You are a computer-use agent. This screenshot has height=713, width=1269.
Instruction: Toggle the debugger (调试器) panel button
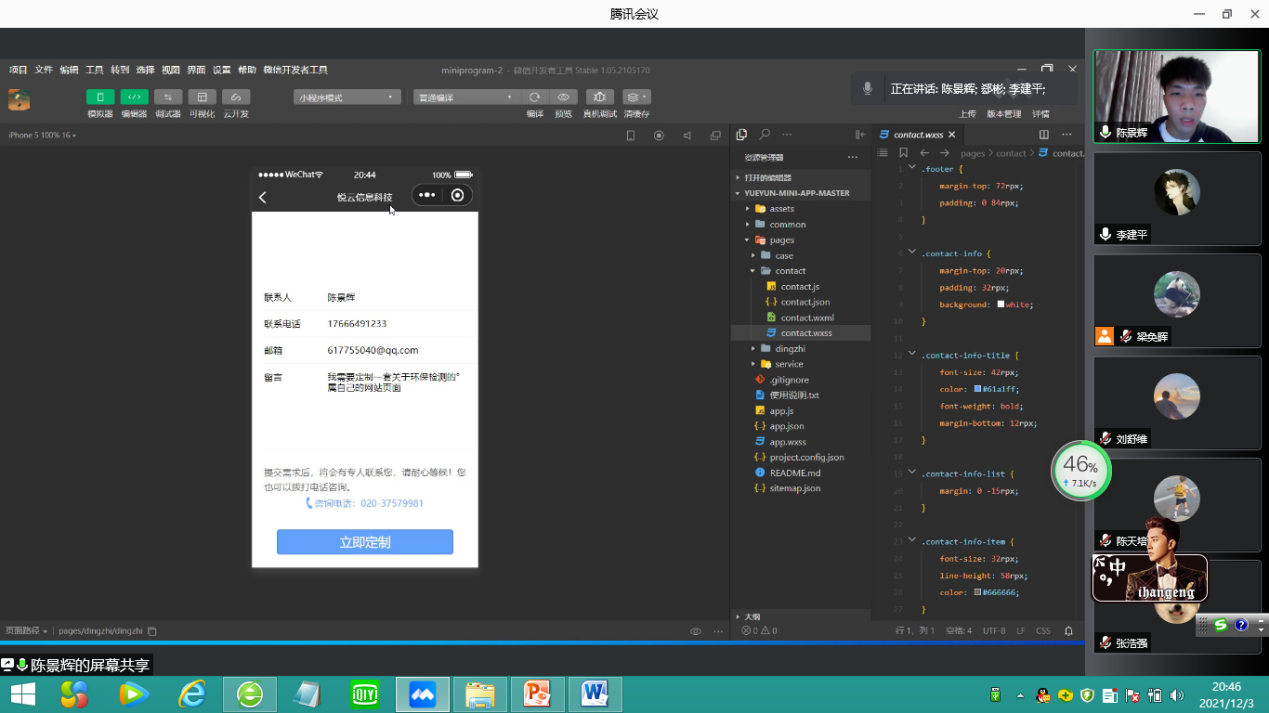click(x=168, y=97)
